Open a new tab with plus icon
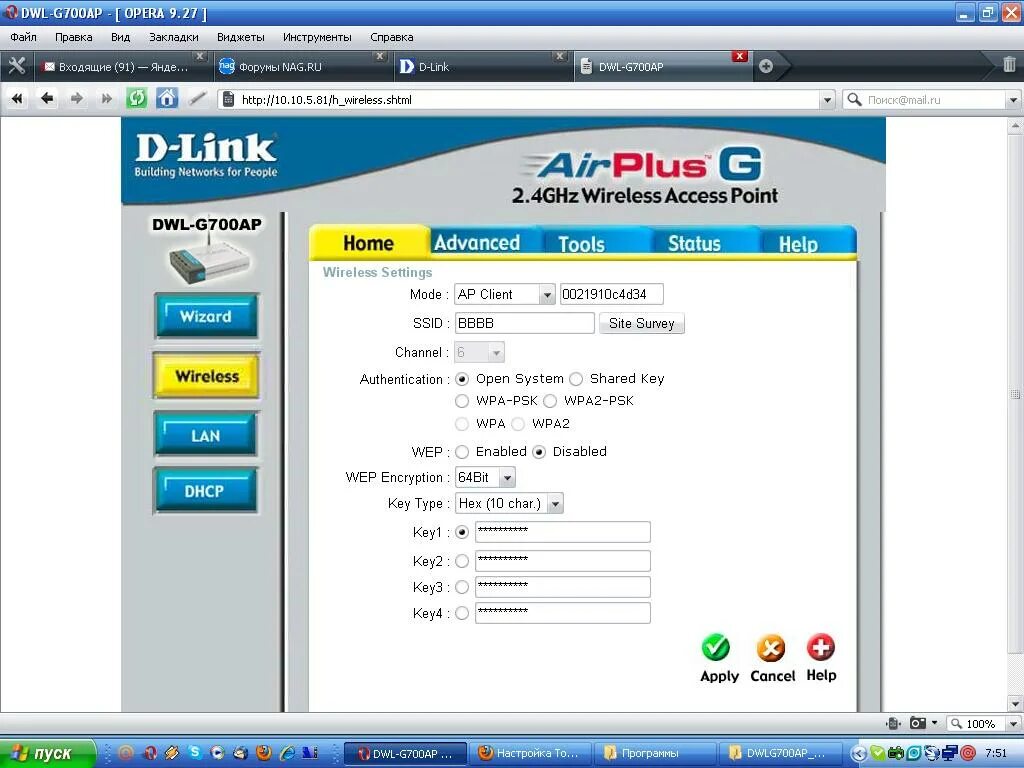The width and height of the screenshot is (1024, 768). click(766, 66)
